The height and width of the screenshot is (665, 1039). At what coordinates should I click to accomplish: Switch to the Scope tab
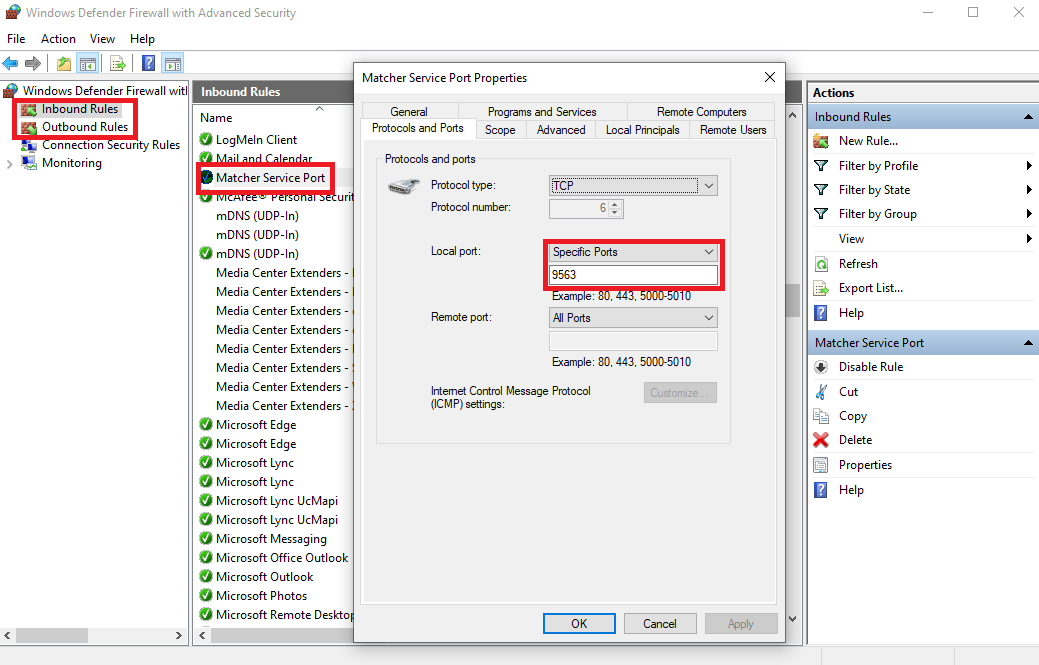[500, 130]
